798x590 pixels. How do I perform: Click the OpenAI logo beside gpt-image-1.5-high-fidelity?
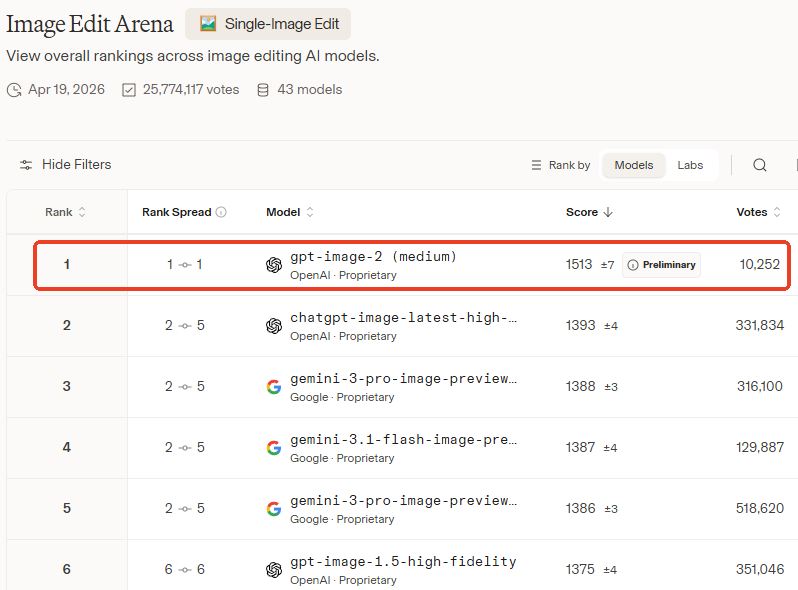[x=274, y=570]
